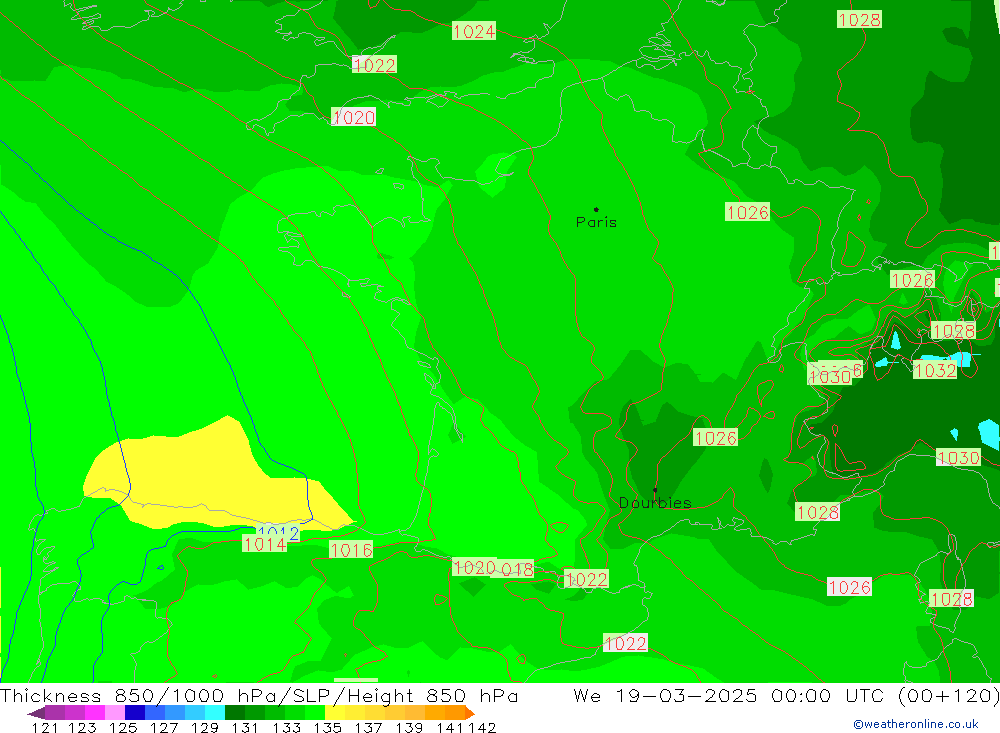Click the 1024 isobar label
1000x733 pixels.
click(x=474, y=31)
